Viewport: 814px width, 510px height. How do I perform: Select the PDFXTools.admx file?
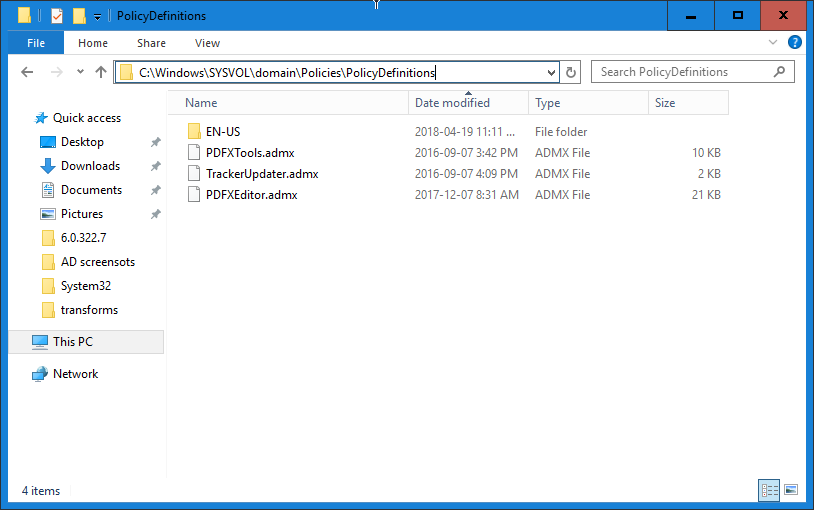(250, 153)
